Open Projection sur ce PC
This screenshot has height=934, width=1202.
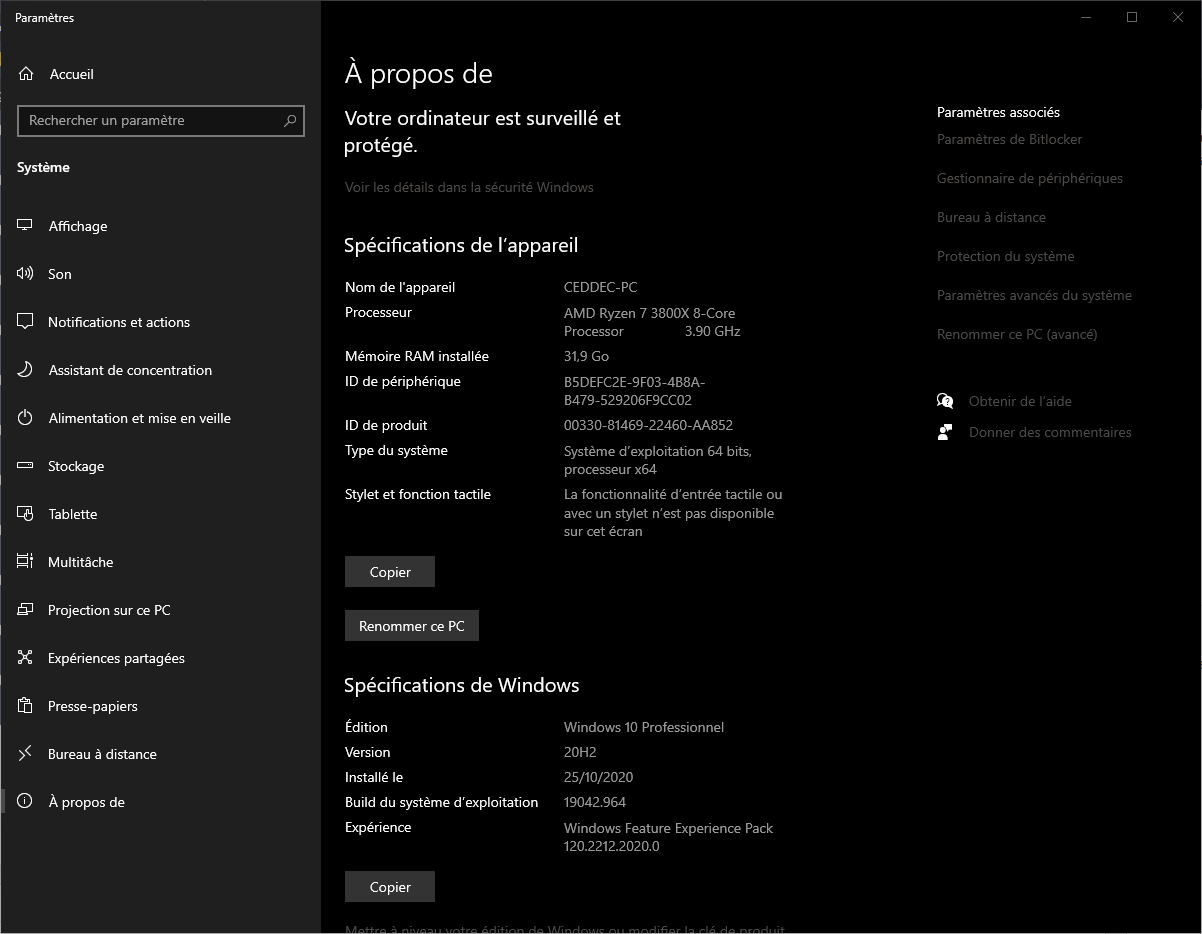(109, 610)
